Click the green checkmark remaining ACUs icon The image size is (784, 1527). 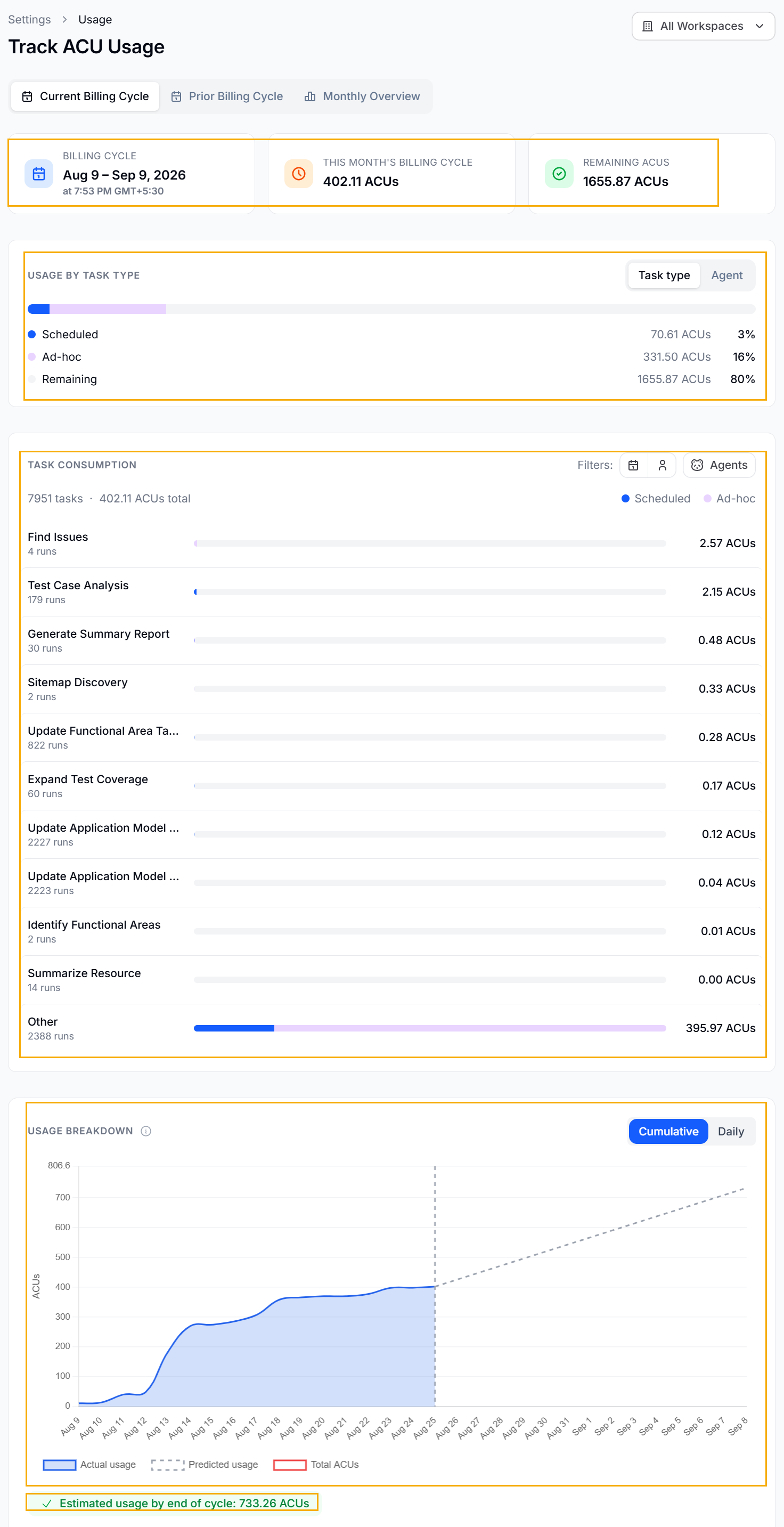(x=559, y=174)
